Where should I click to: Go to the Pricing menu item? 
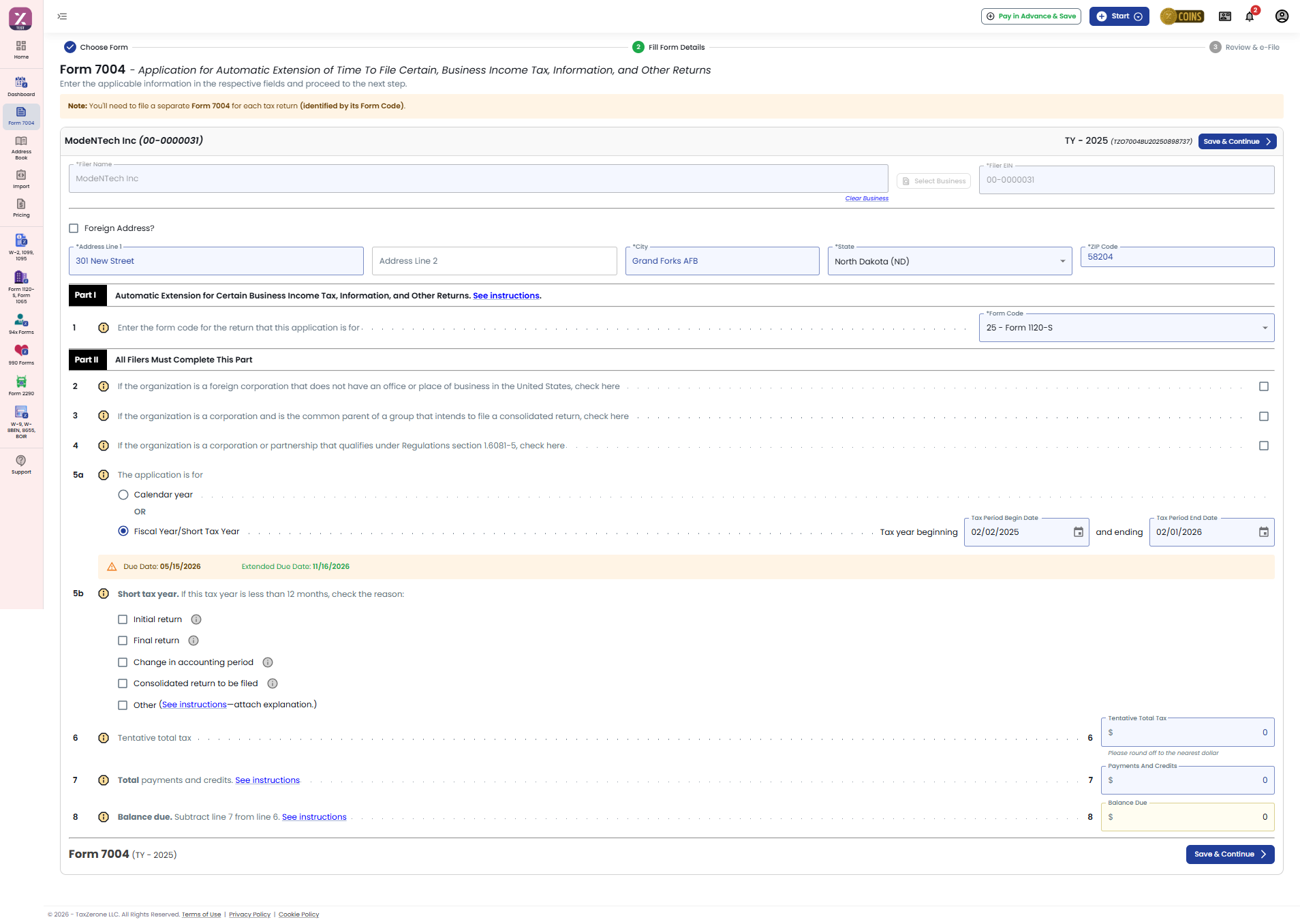point(21,208)
